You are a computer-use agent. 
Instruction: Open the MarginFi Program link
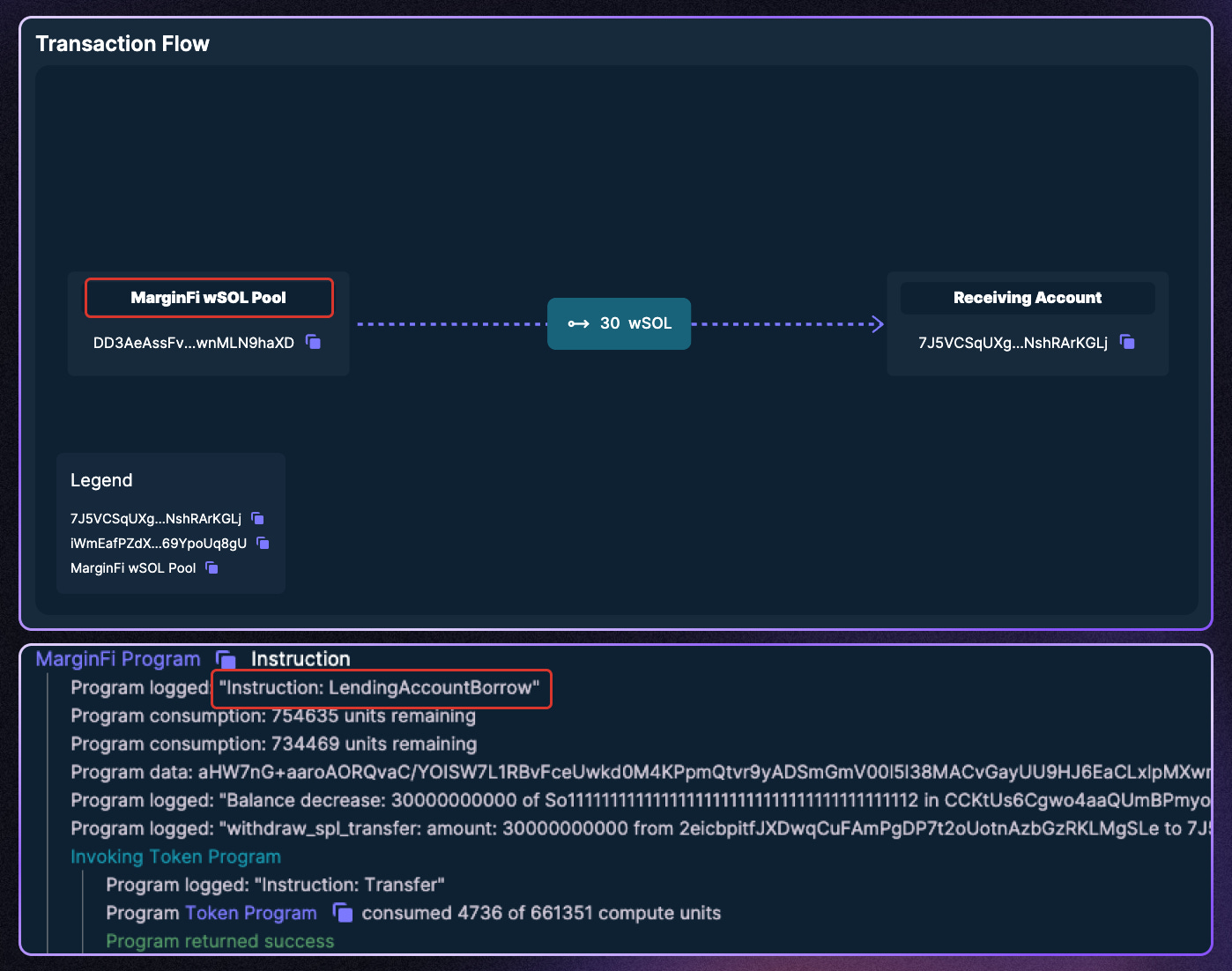(118, 659)
